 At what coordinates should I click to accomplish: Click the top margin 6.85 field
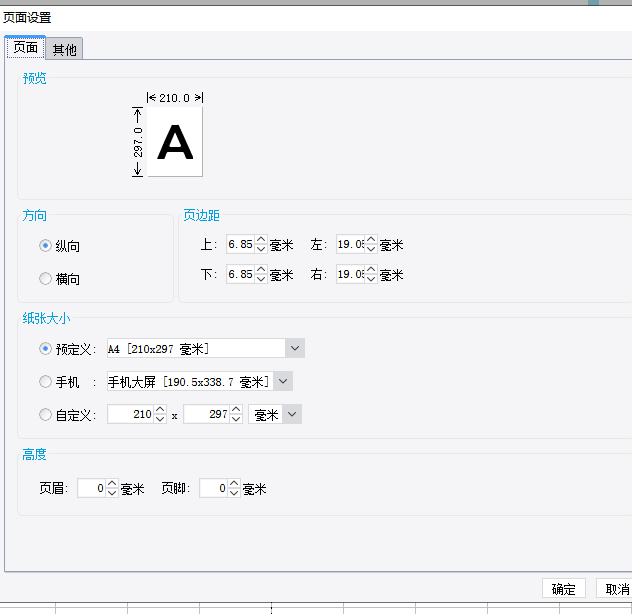[241, 244]
